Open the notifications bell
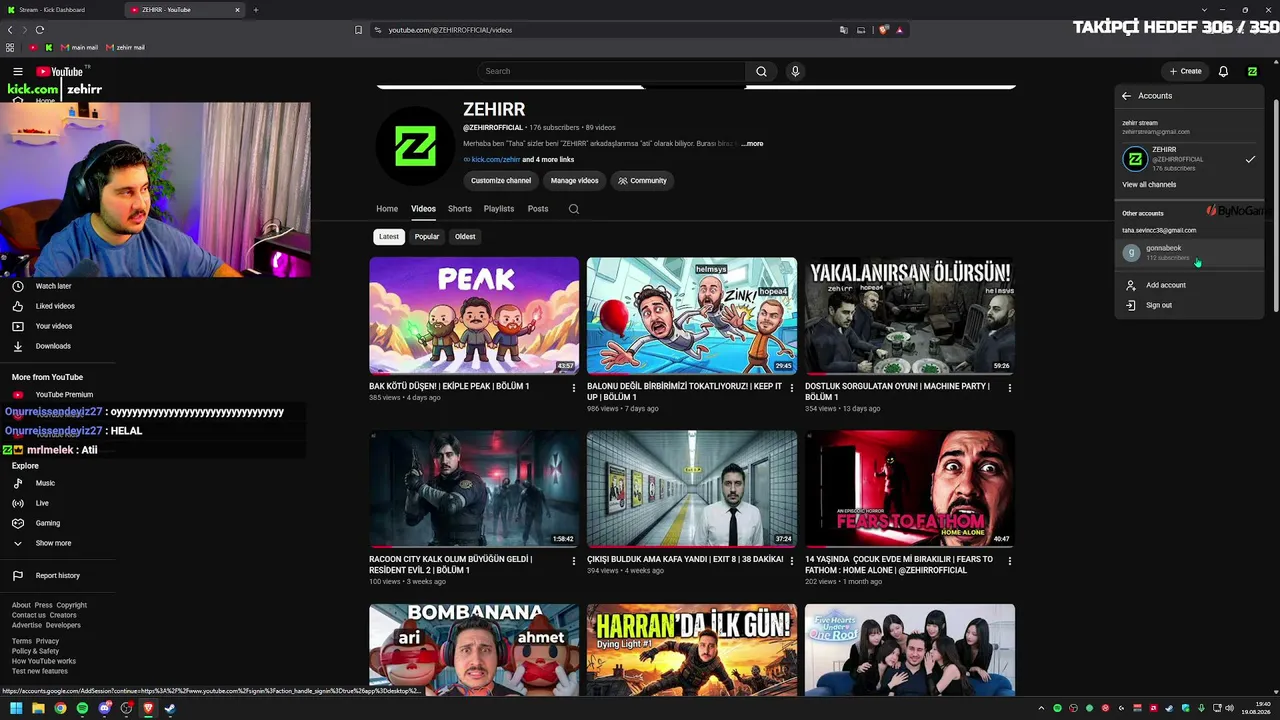 [x=1223, y=71]
